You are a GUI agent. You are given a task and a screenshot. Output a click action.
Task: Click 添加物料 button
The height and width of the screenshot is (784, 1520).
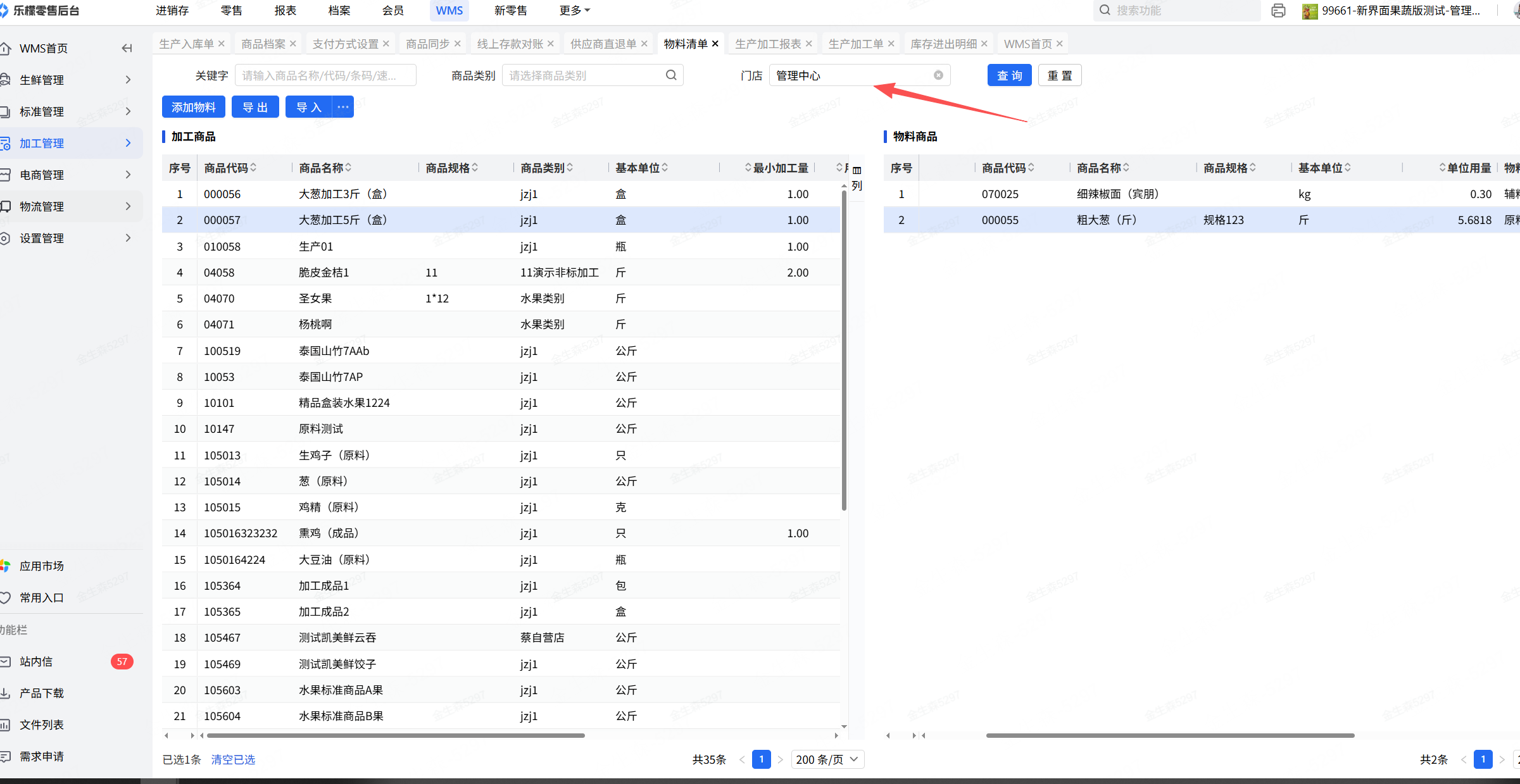194,107
